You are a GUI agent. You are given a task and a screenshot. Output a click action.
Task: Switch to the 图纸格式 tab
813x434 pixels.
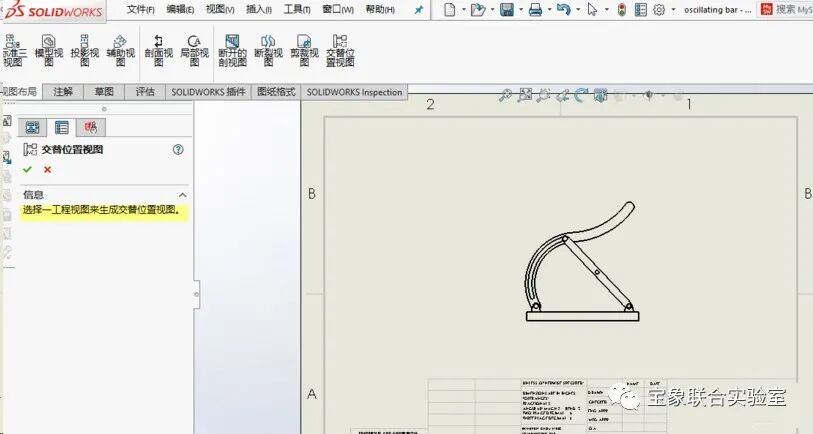[x=276, y=92]
